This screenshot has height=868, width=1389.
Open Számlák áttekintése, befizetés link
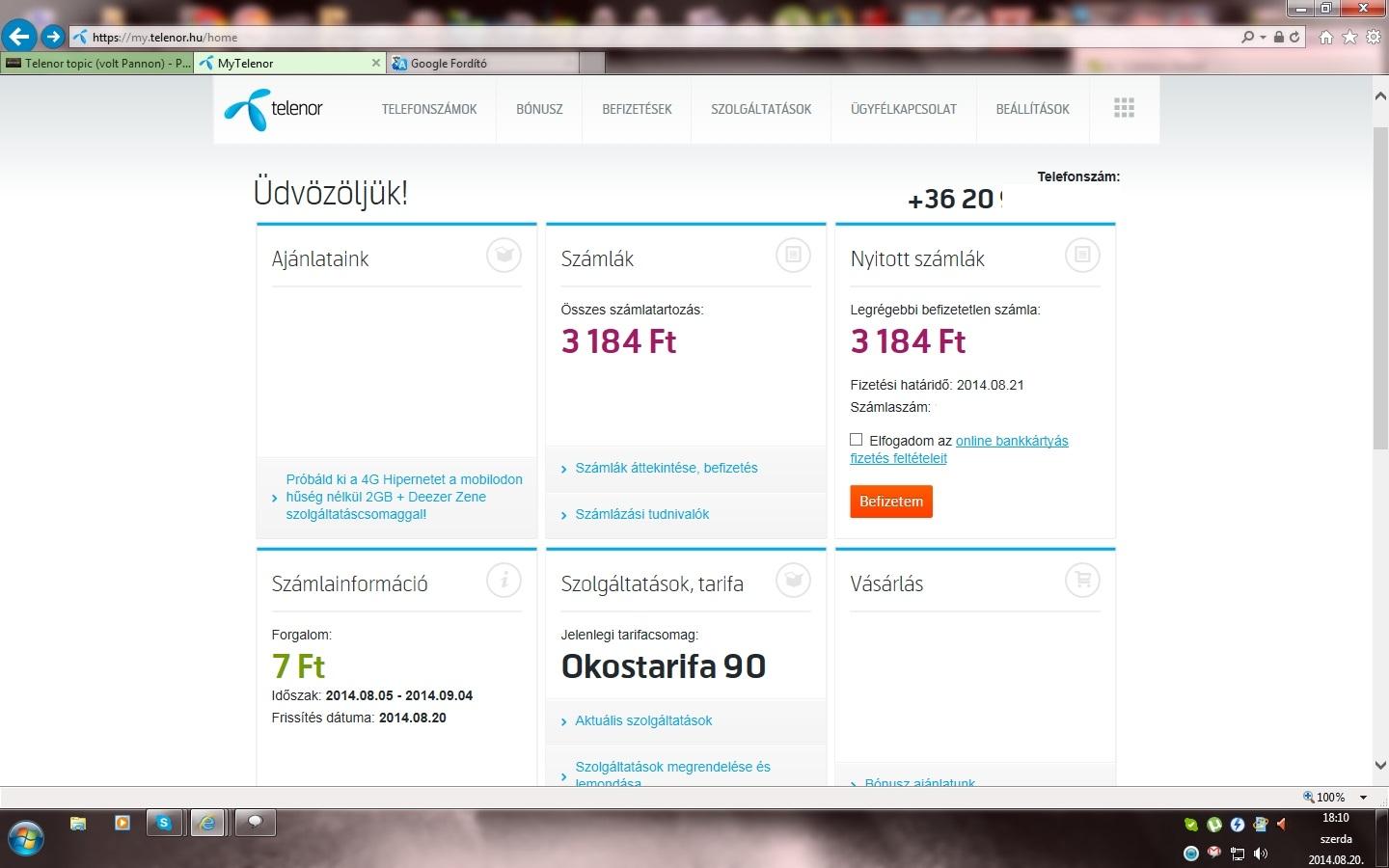pyautogui.click(x=667, y=468)
